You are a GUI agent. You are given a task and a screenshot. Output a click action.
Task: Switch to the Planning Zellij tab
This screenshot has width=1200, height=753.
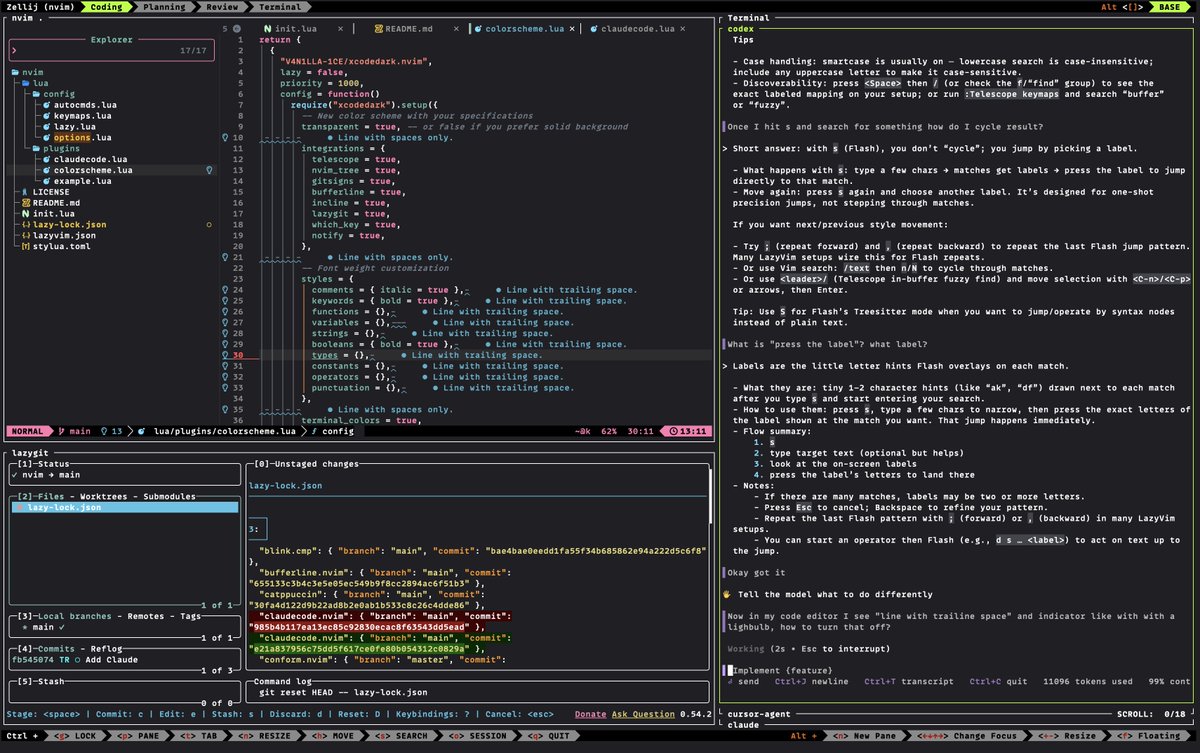pos(163,7)
